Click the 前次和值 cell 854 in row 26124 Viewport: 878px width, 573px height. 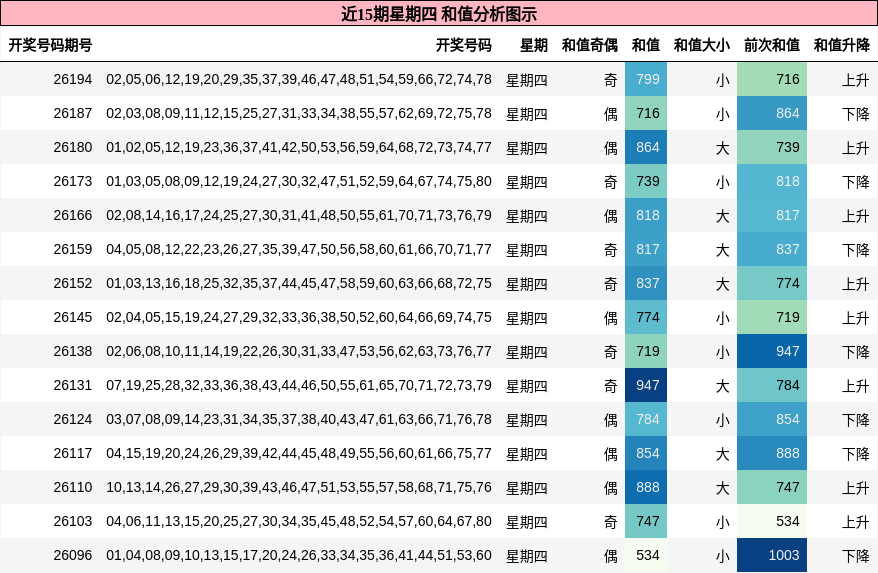[x=772, y=419]
